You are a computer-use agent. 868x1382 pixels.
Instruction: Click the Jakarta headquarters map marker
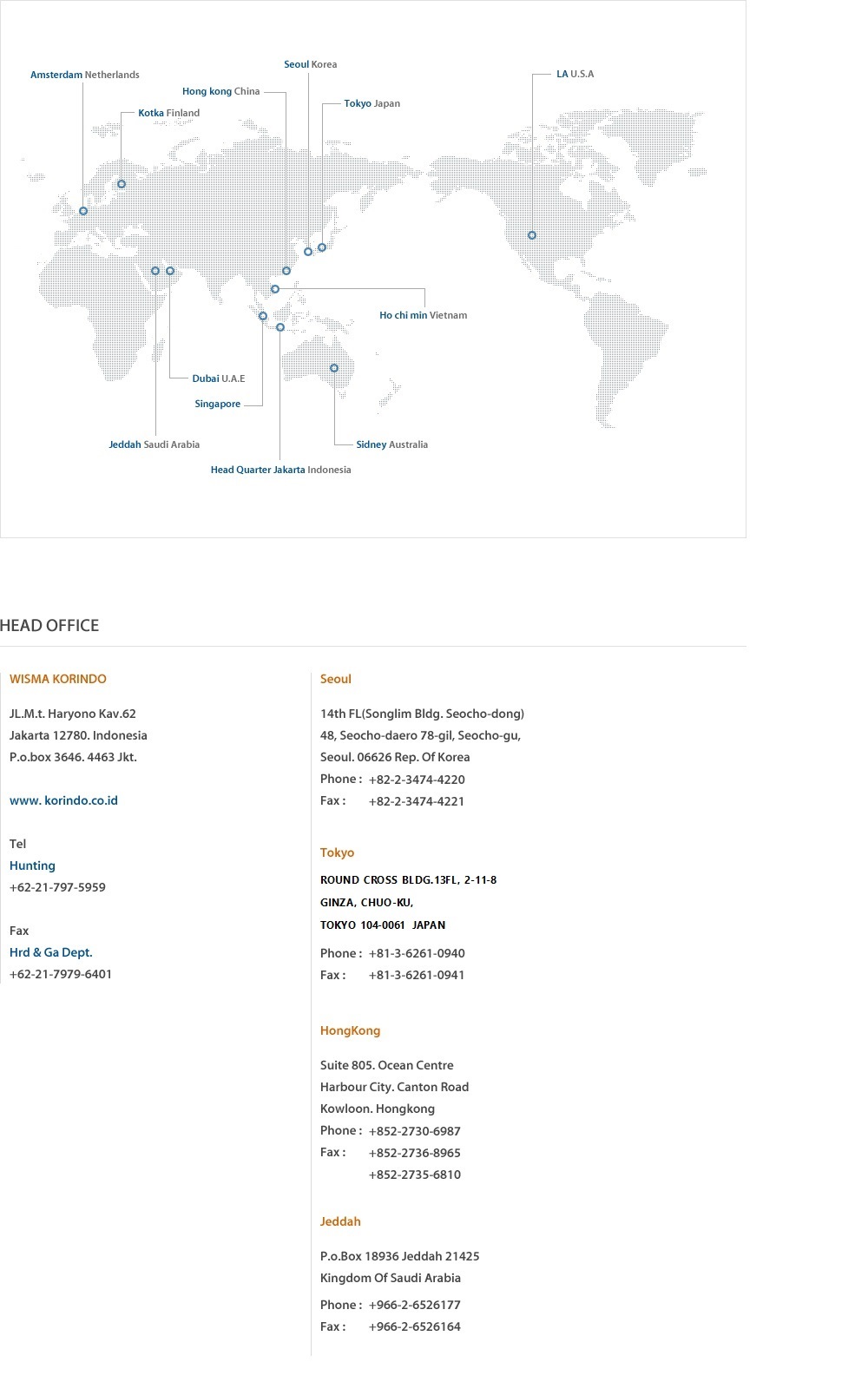coord(280,327)
